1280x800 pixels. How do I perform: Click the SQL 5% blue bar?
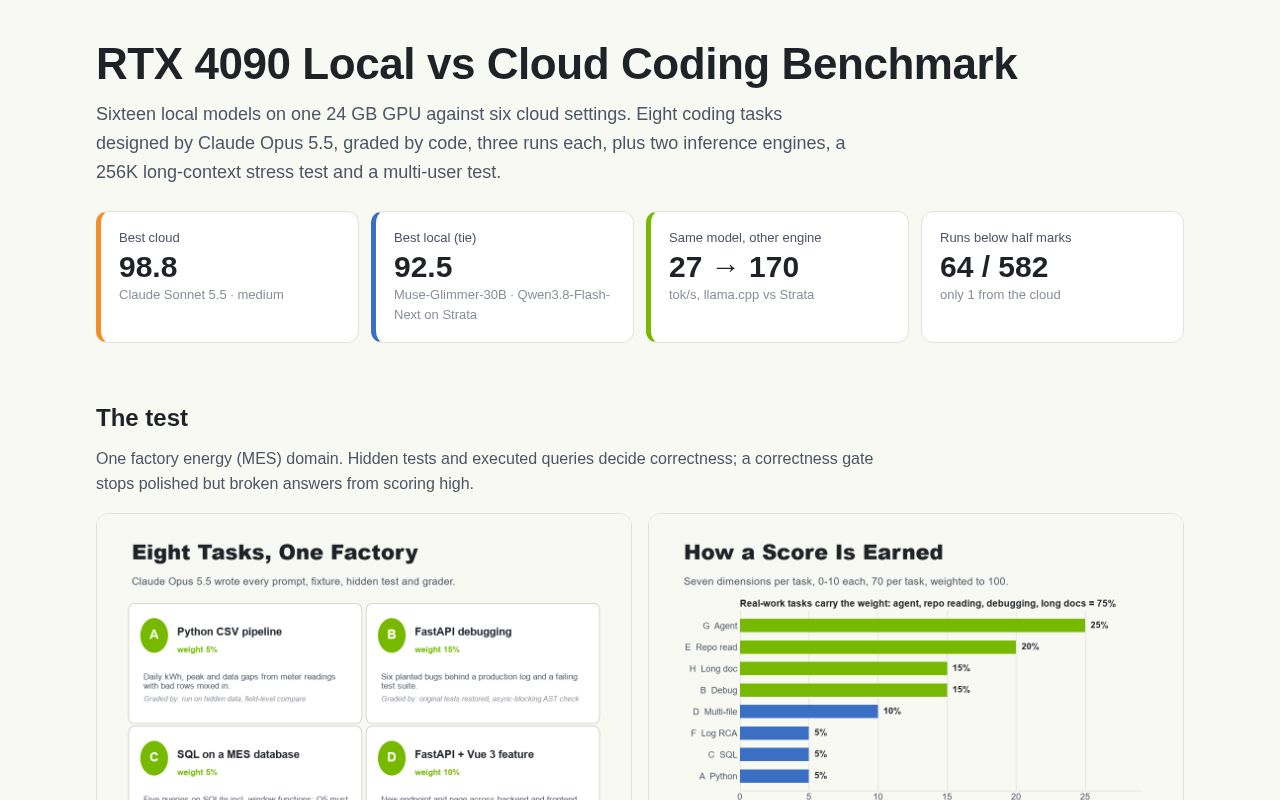(x=774, y=754)
